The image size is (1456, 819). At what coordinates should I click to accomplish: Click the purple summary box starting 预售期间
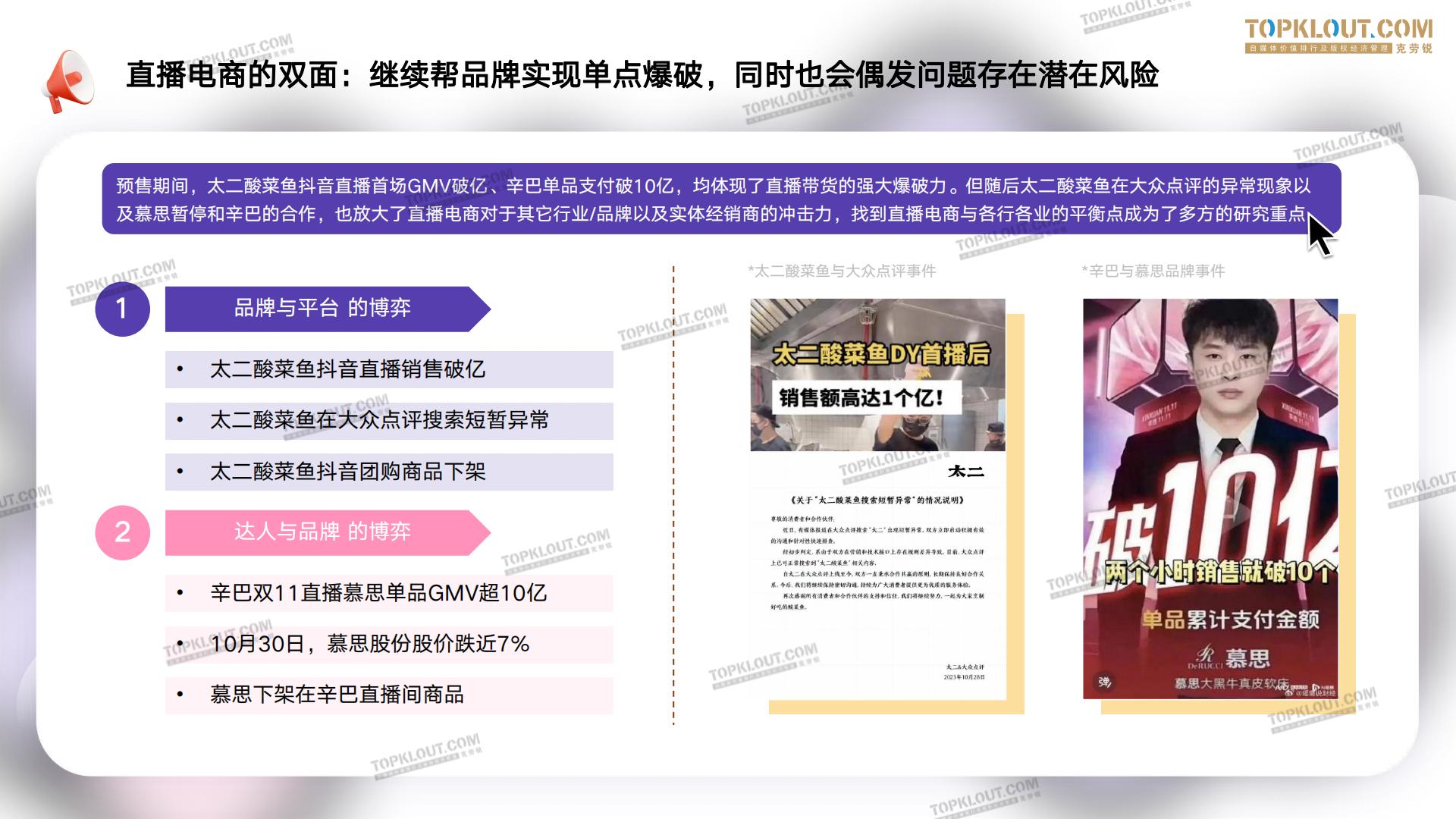pos(721,199)
